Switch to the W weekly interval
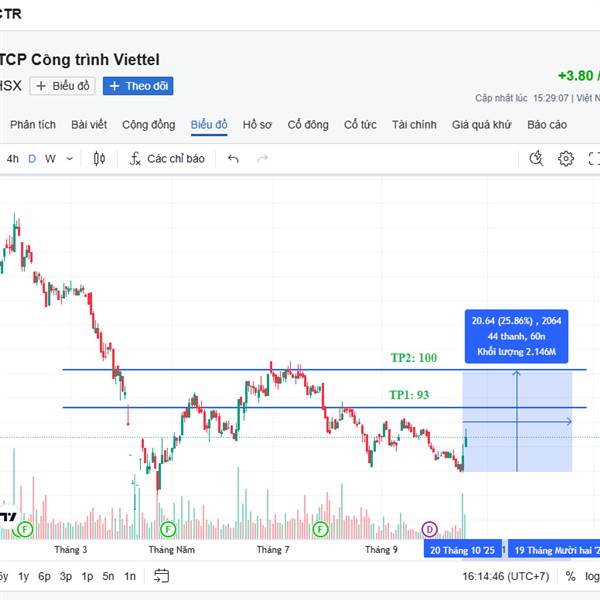 pyautogui.click(x=50, y=158)
